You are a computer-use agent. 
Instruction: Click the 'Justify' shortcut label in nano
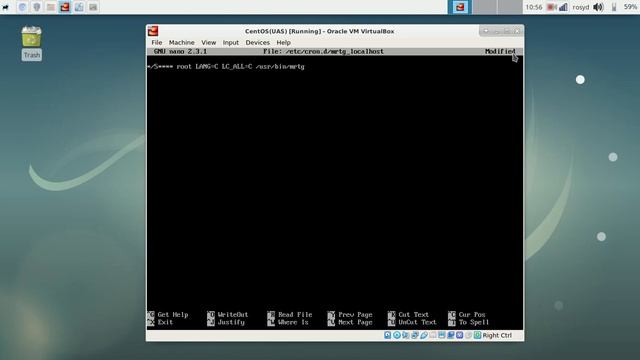231,322
